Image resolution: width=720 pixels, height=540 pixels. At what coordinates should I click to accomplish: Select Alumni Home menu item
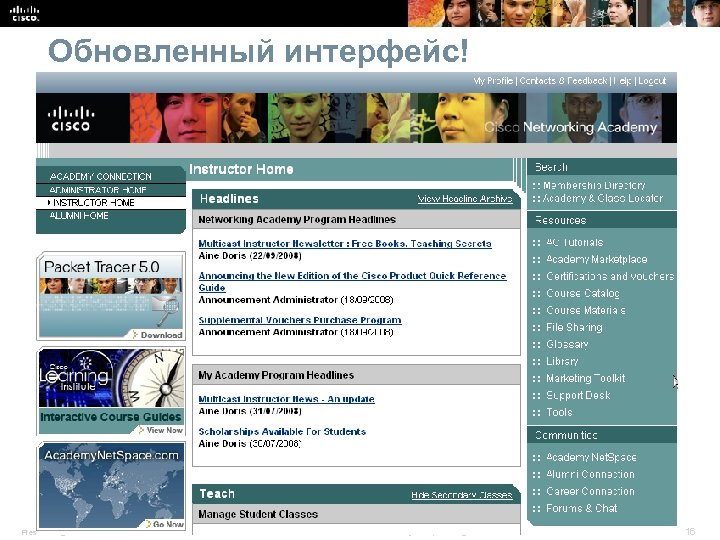click(x=79, y=215)
